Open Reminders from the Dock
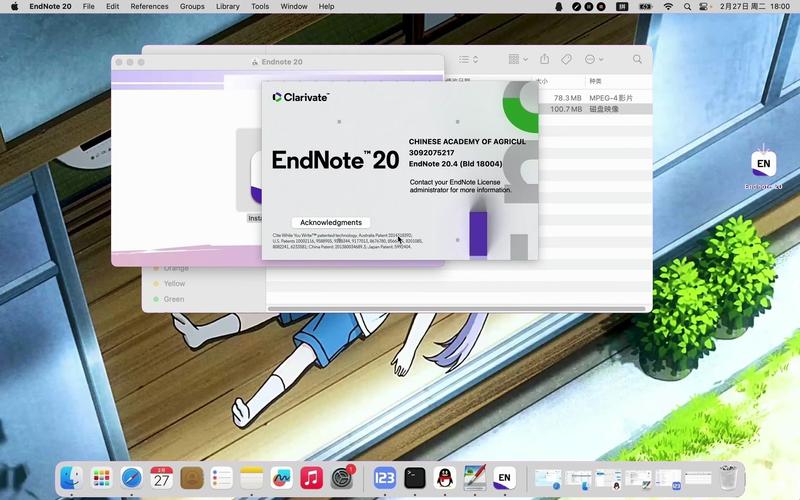The width and height of the screenshot is (800, 500). coord(221,478)
